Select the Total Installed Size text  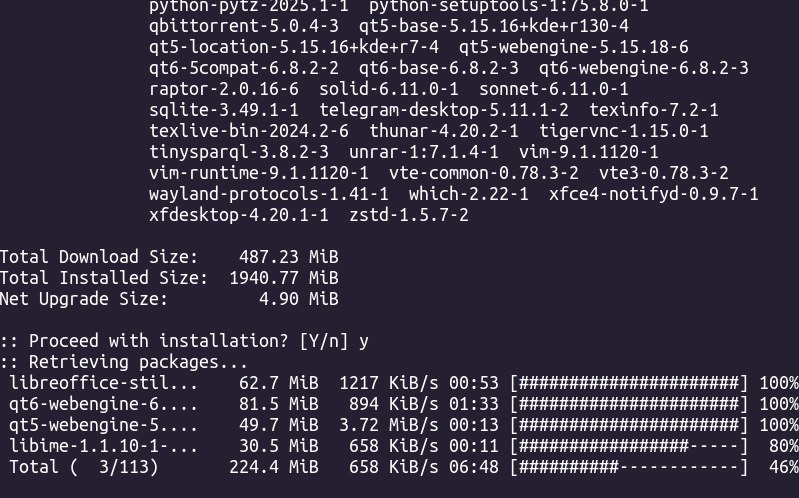pyautogui.click(x=104, y=276)
